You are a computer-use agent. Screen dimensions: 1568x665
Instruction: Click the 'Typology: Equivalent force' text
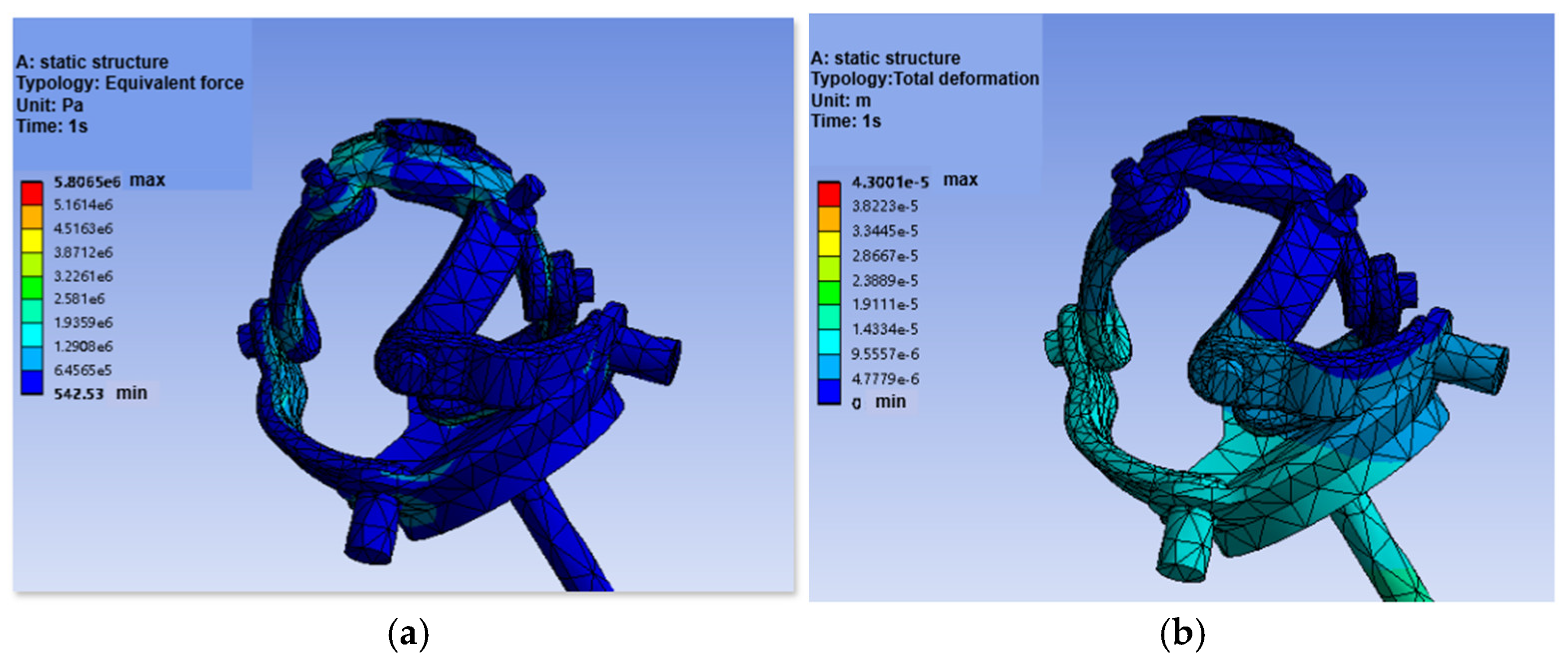coord(130,83)
